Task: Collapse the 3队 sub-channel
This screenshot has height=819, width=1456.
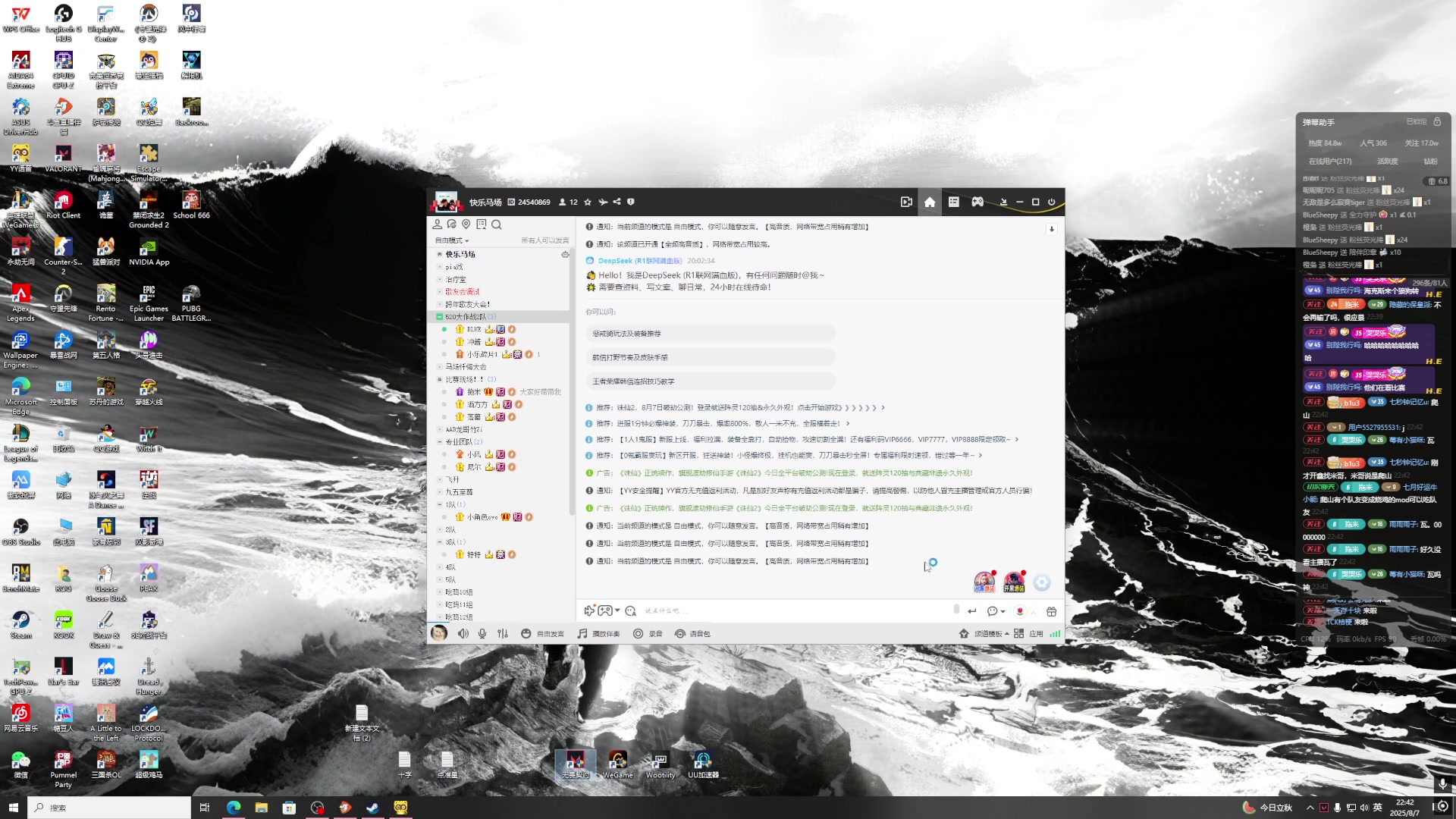Action: (439, 542)
